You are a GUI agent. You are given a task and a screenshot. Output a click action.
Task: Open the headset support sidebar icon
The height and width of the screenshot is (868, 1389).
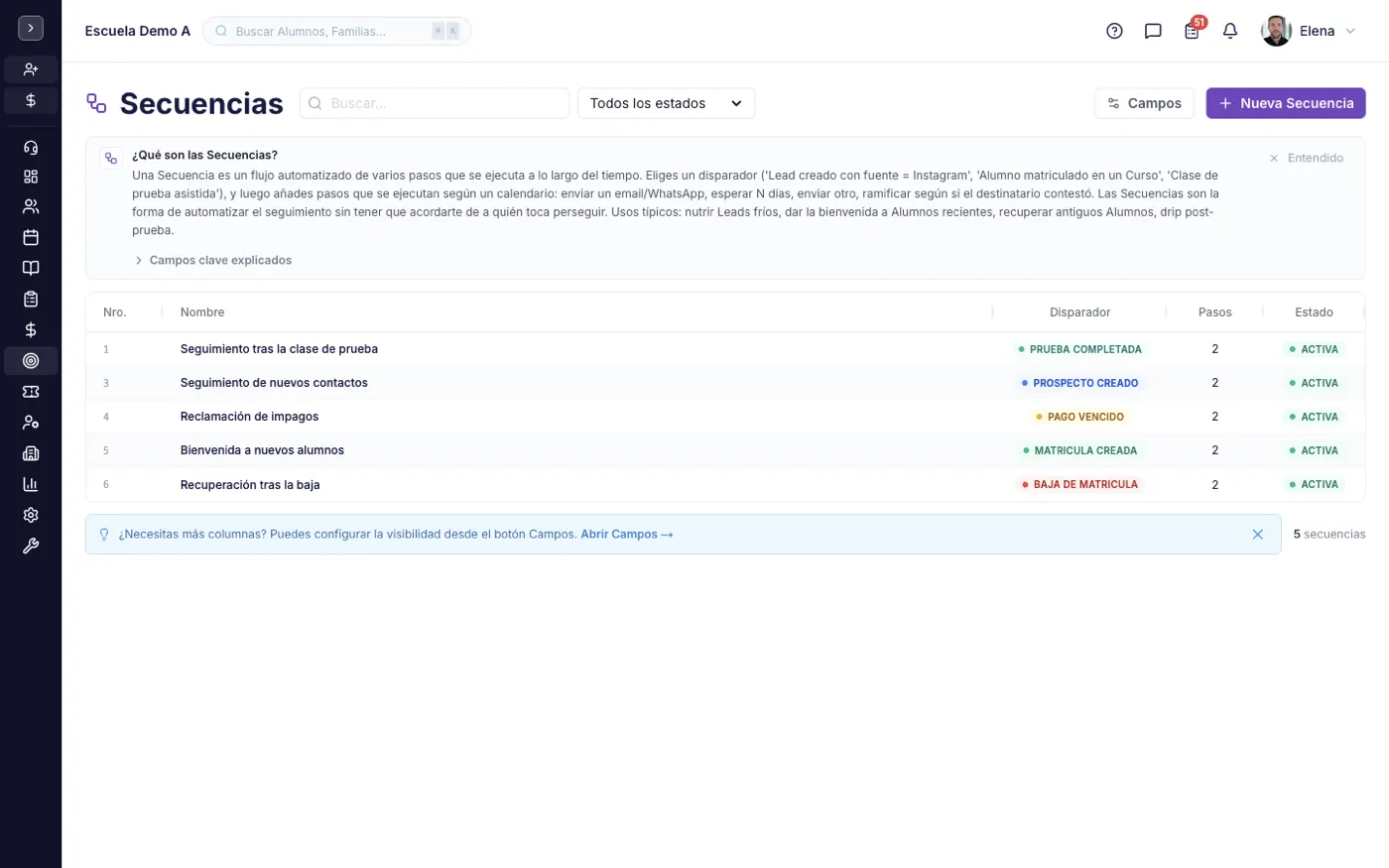(31, 147)
